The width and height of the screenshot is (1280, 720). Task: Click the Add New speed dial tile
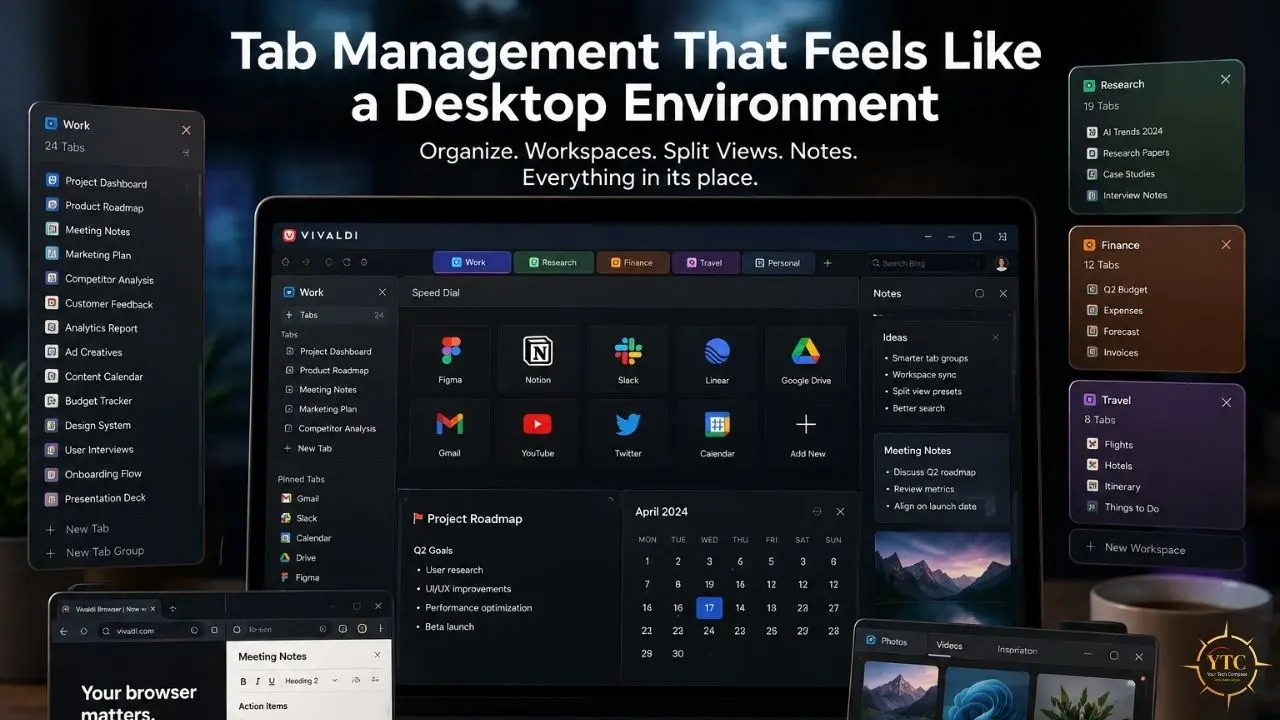[x=806, y=433]
